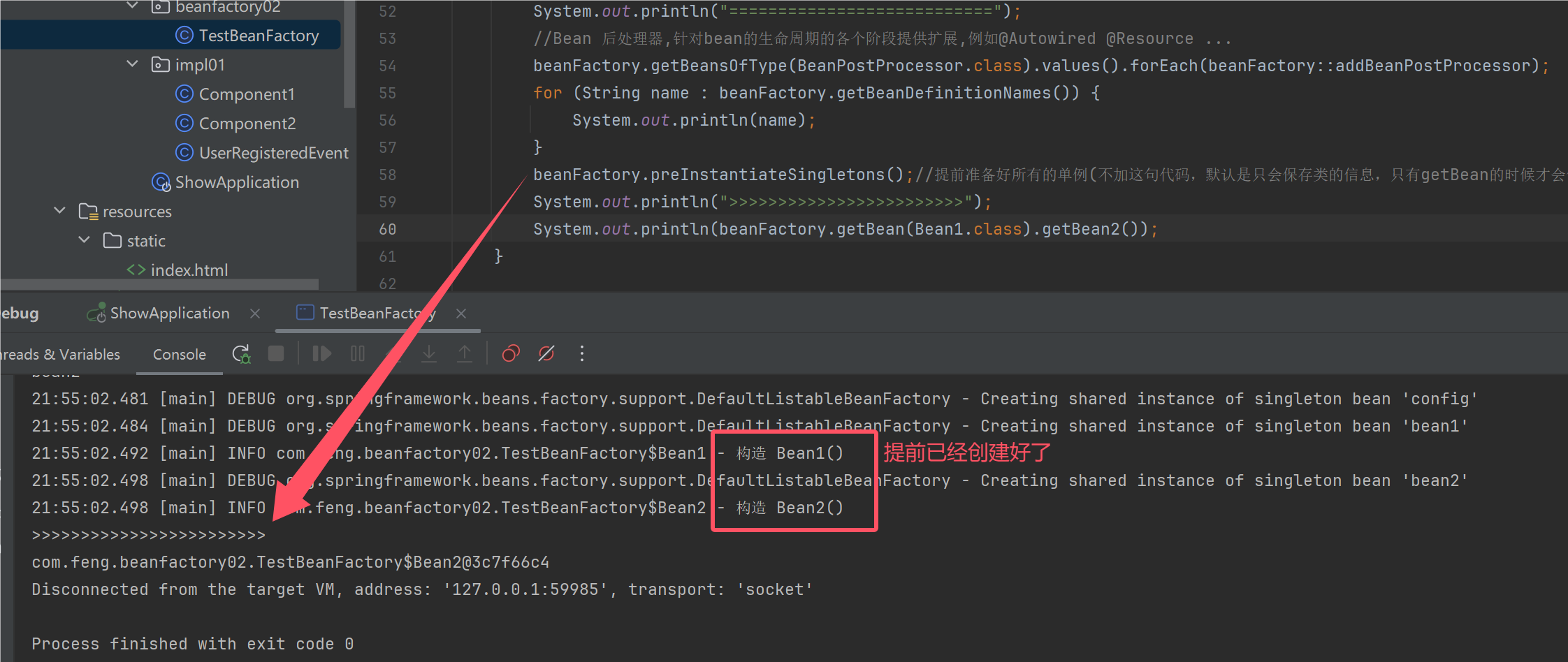
Task: Open Component2 class in project tree
Action: tap(247, 124)
